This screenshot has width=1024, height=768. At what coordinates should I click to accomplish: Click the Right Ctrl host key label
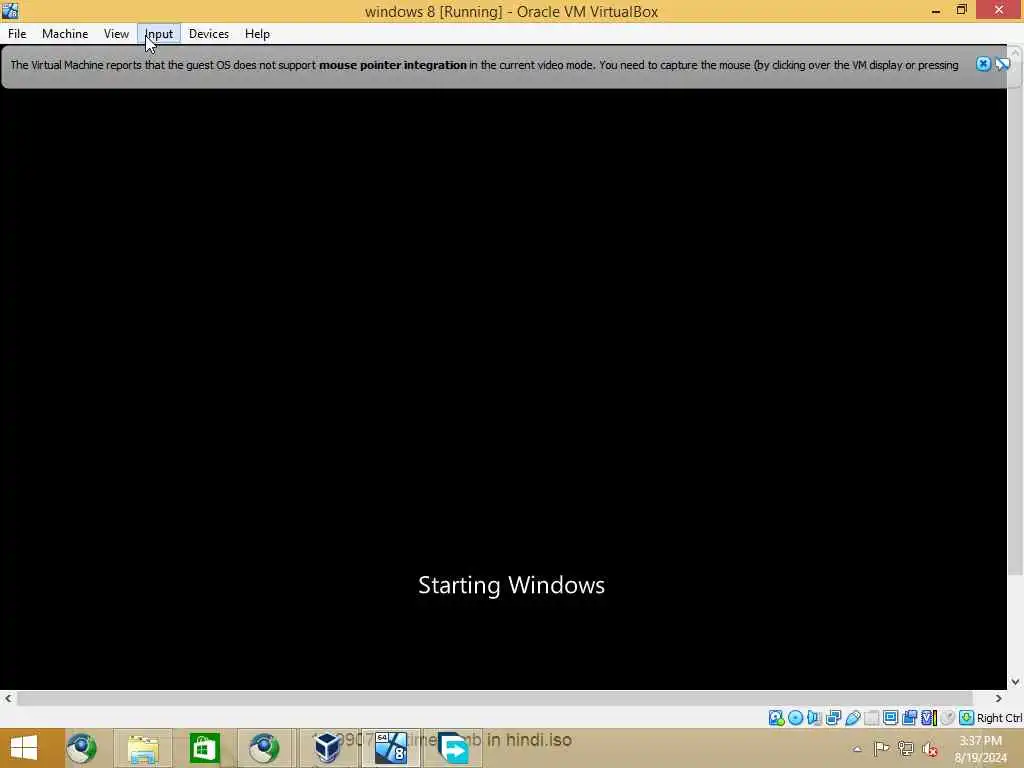point(999,718)
